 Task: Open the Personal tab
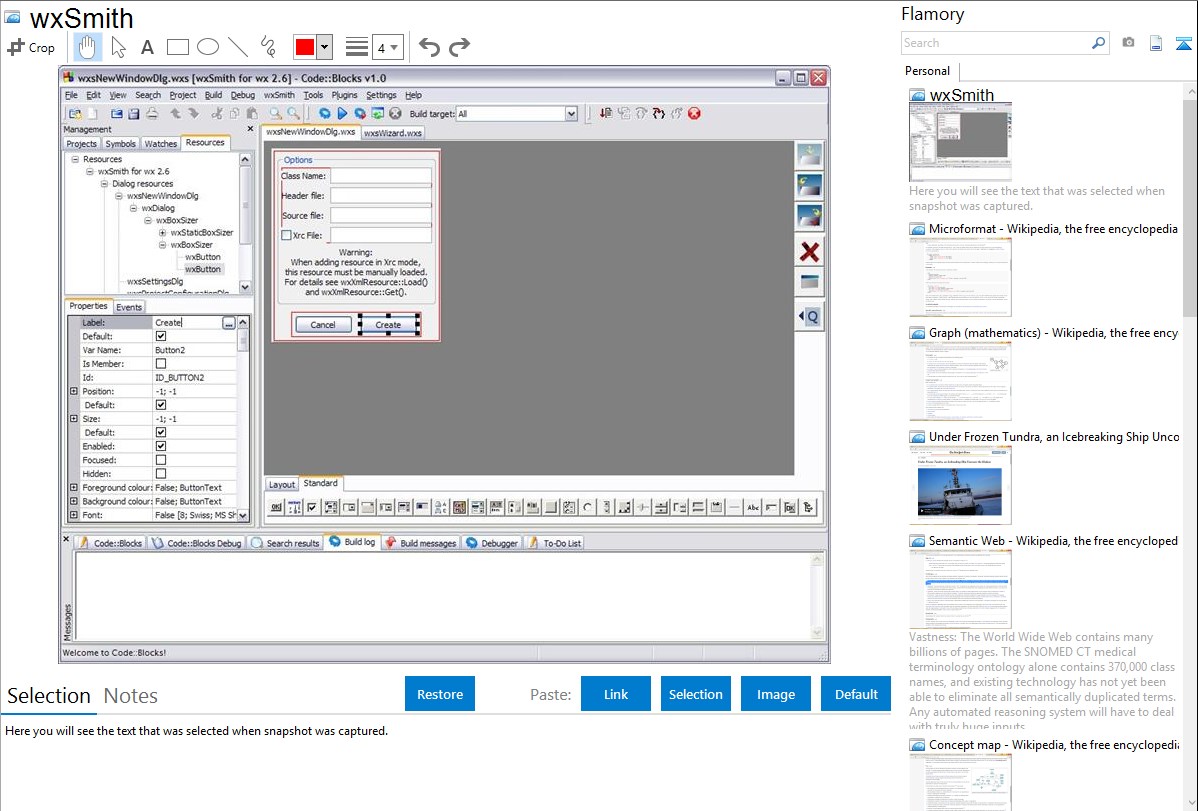click(x=927, y=71)
